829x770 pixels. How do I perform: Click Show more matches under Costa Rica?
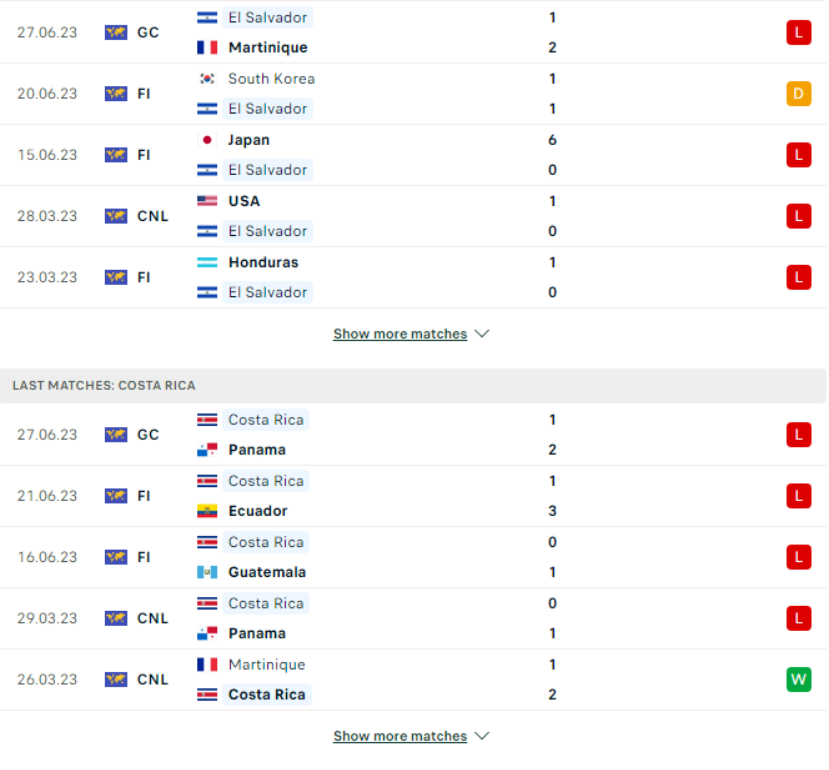[x=400, y=736]
